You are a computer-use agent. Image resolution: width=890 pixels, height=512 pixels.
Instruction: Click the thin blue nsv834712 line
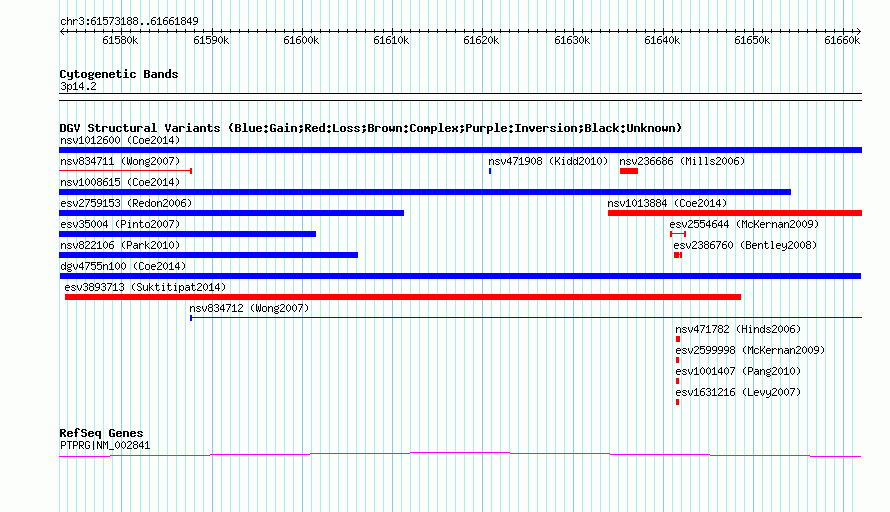click(526, 318)
